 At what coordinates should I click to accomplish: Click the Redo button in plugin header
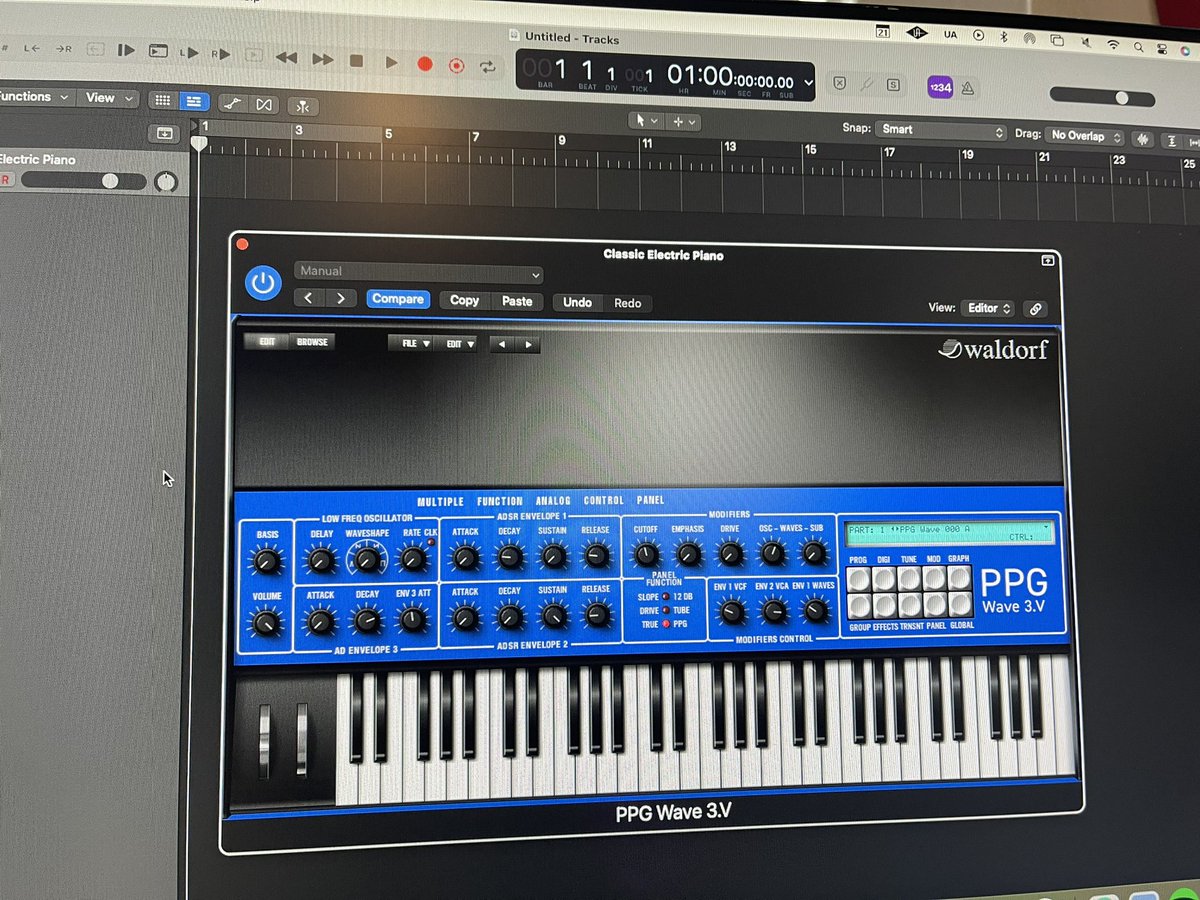[628, 303]
